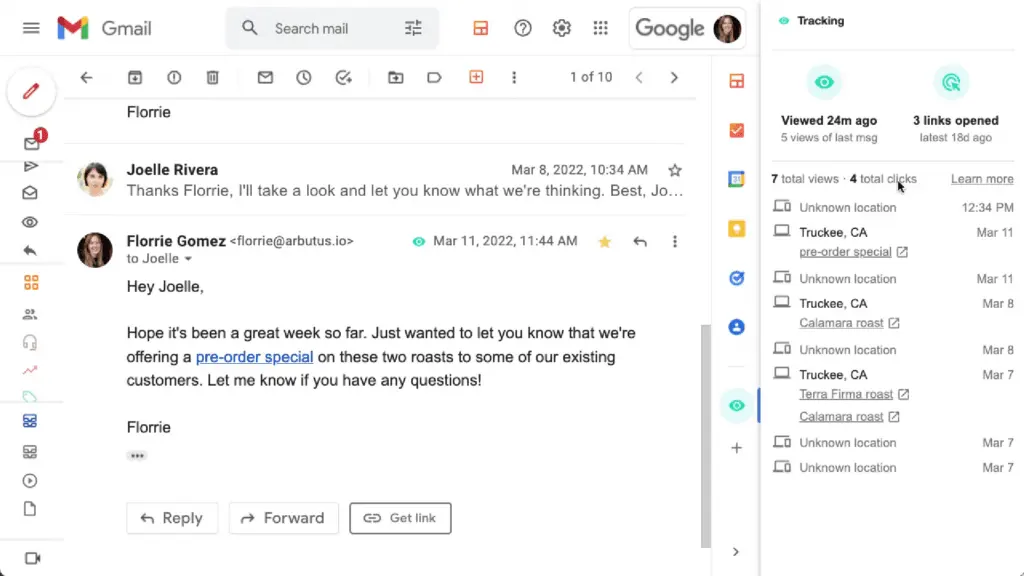Click the email vertical scrollbar
Image resolution: width=1024 pixels, height=576 pixels.
705,436
